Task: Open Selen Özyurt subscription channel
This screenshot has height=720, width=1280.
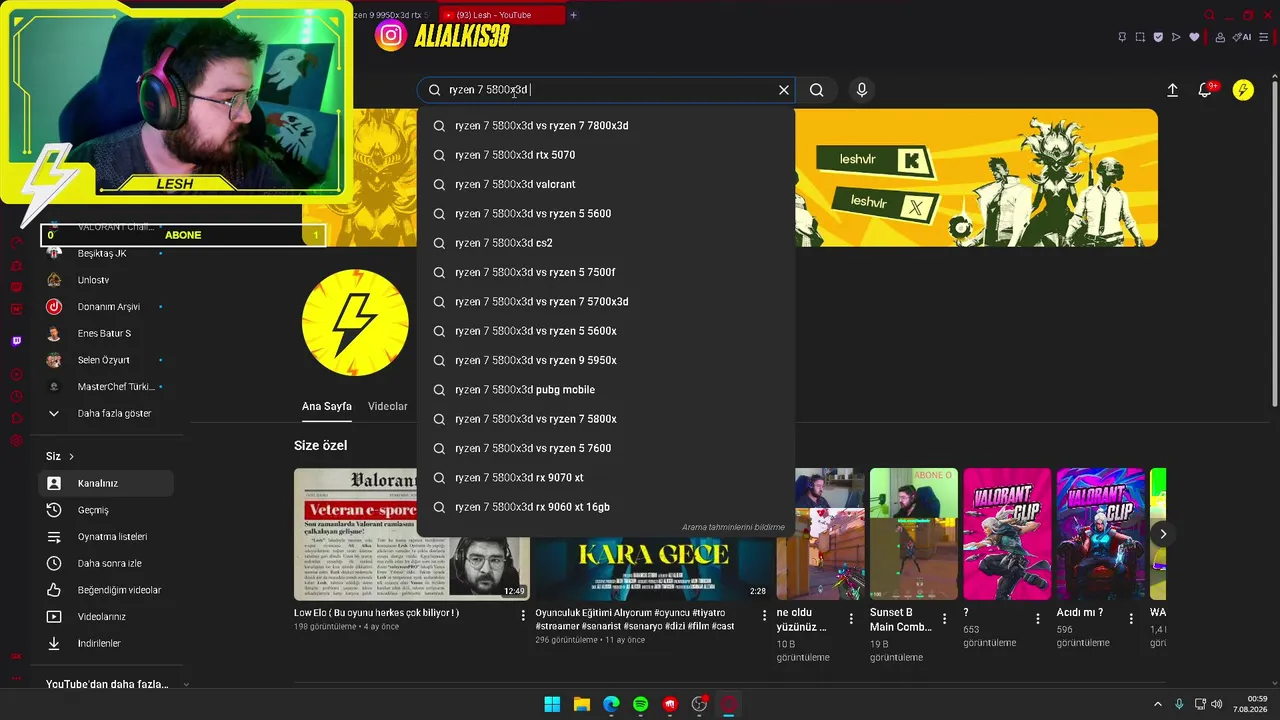Action: tap(106, 360)
